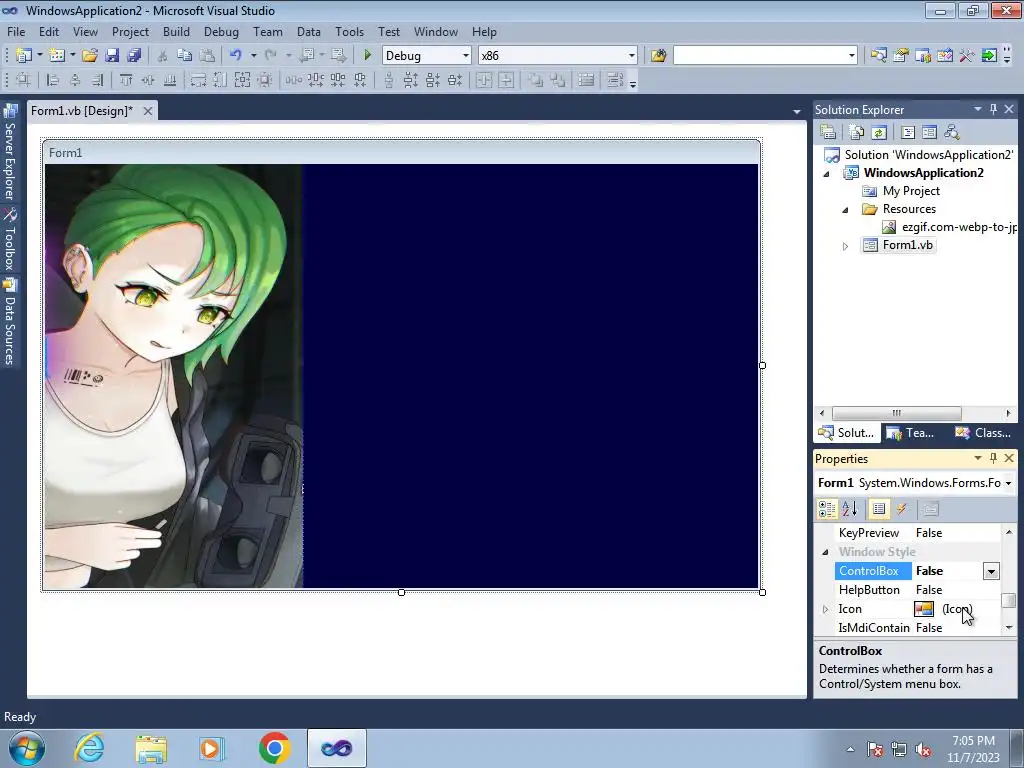Click View Code in Solution Explorer
Image resolution: width=1024 pixels, height=768 pixels.
[x=908, y=133]
